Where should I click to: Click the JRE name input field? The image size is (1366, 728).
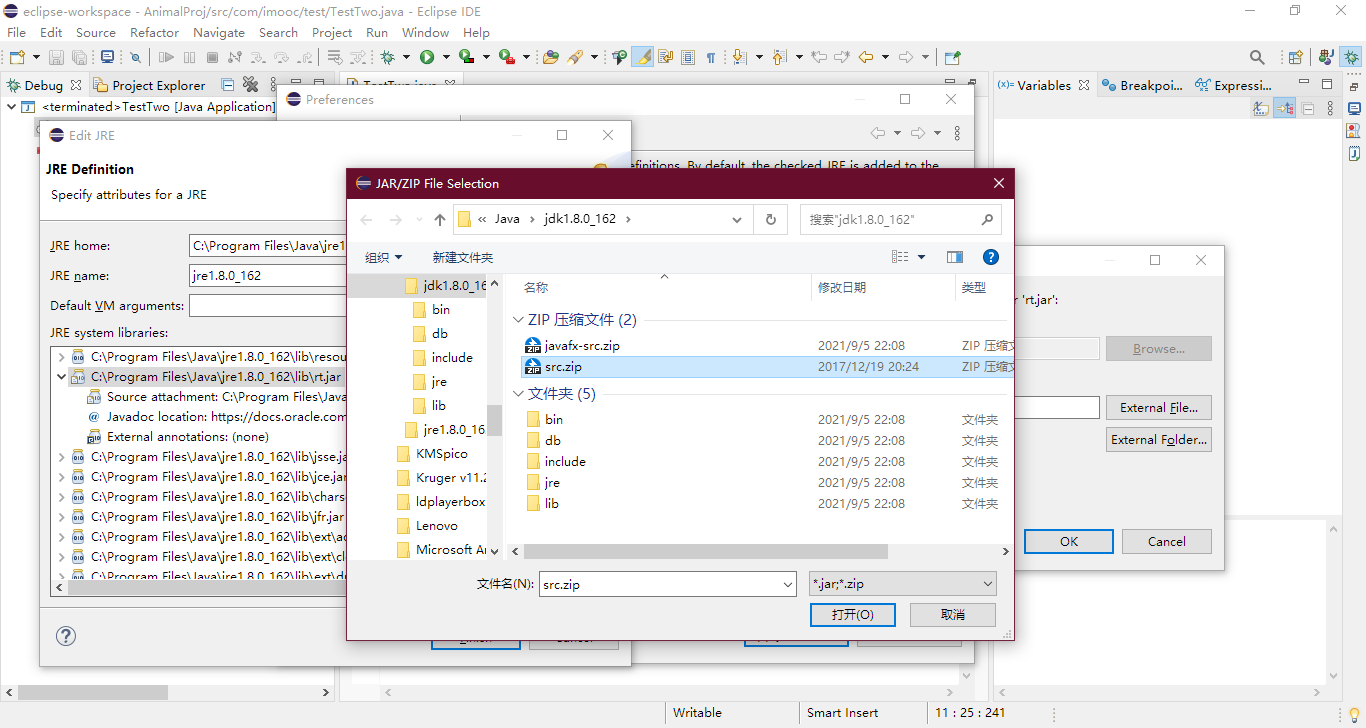(268, 276)
